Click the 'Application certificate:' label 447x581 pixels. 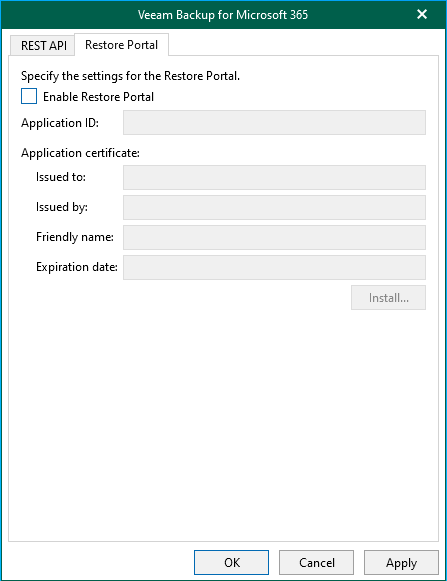click(x=80, y=153)
